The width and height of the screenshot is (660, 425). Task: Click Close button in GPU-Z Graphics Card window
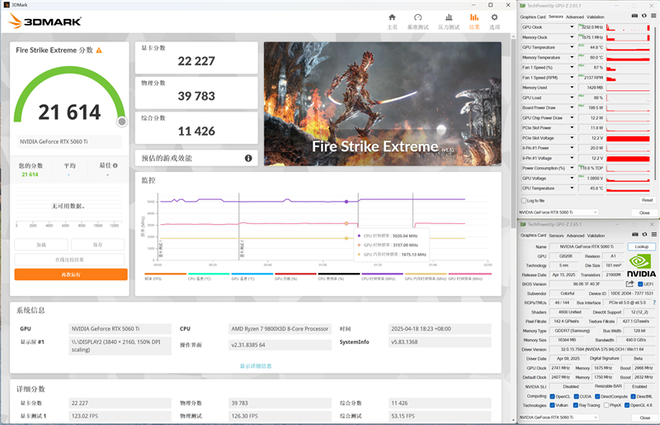point(644,418)
